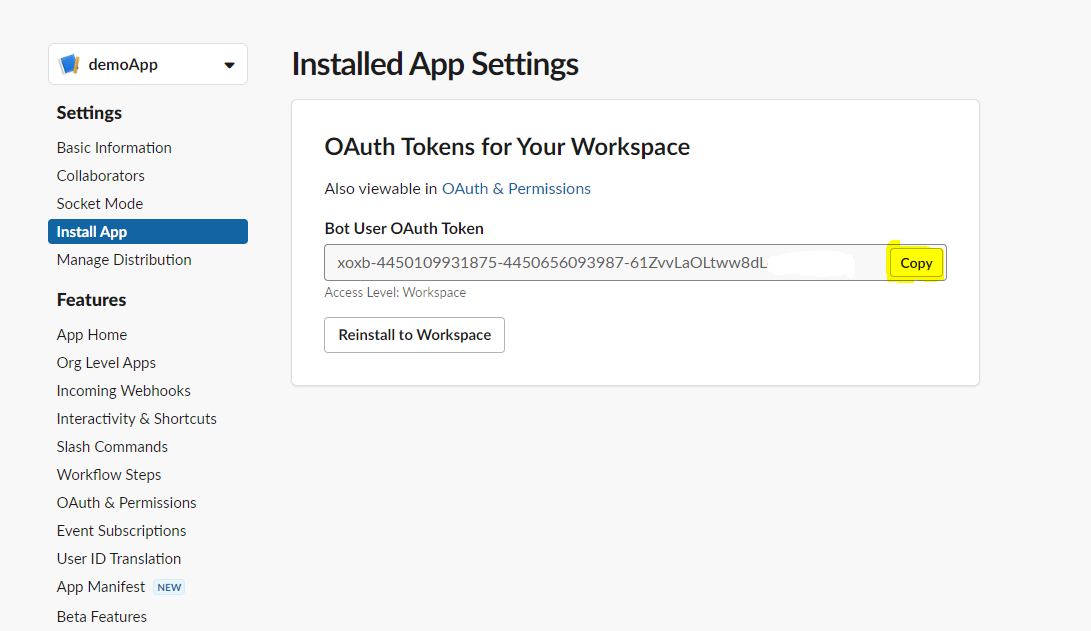1091x631 pixels.
Task: Open App Manifest page
Action: click(x=101, y=586)
